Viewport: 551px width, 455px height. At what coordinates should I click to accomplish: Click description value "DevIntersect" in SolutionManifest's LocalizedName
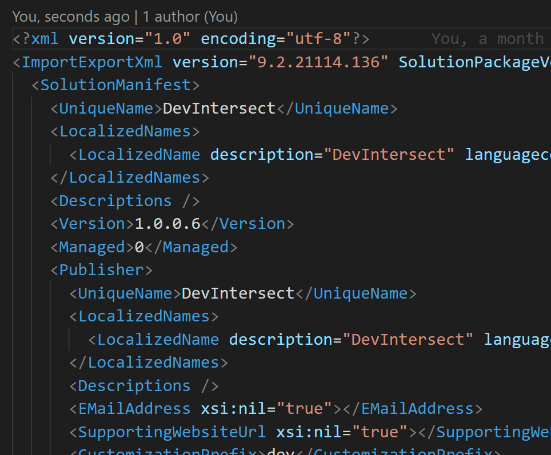389,155
